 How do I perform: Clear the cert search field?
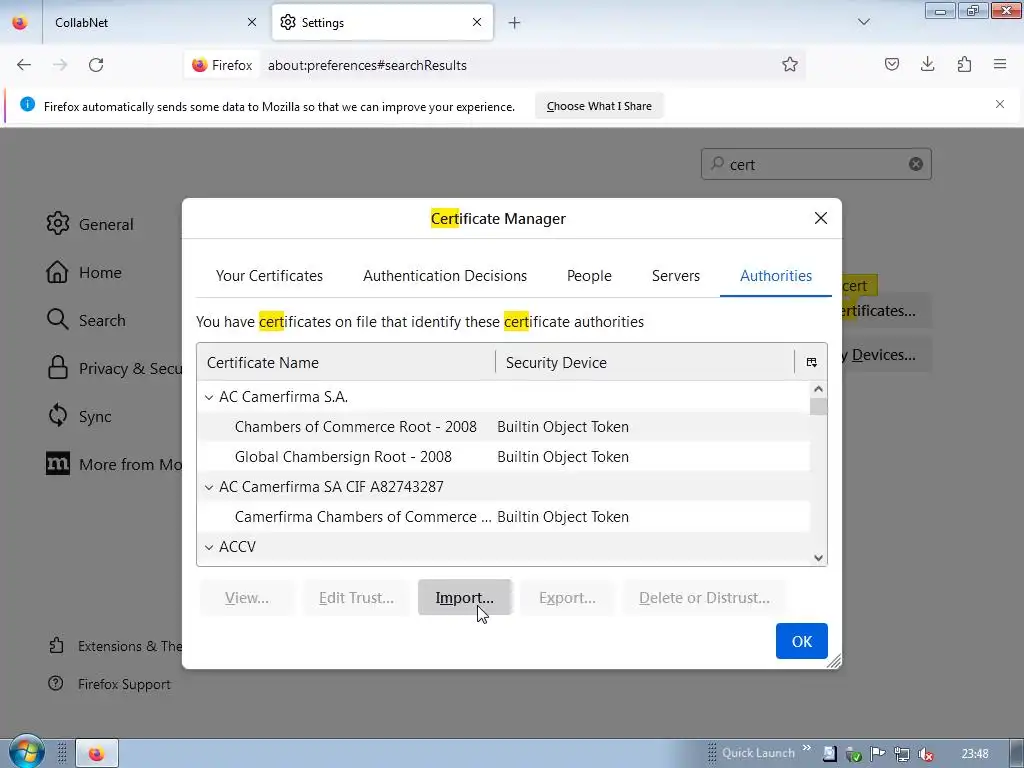pos(916,164)
